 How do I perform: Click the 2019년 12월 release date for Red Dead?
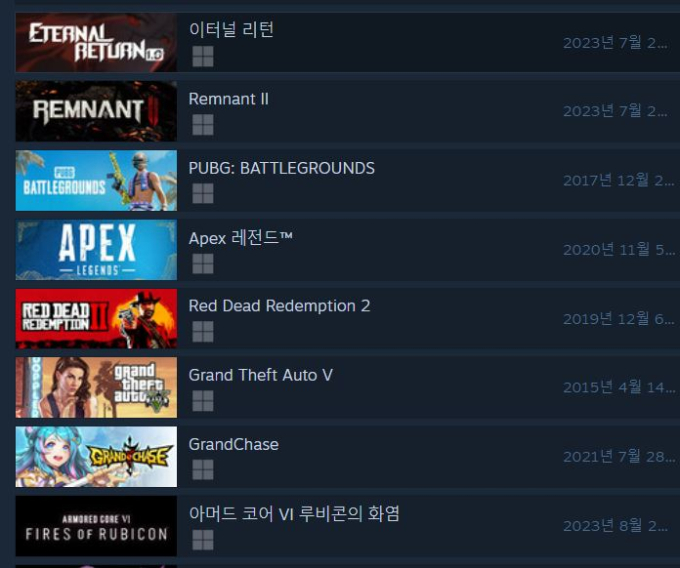(619, 319)
